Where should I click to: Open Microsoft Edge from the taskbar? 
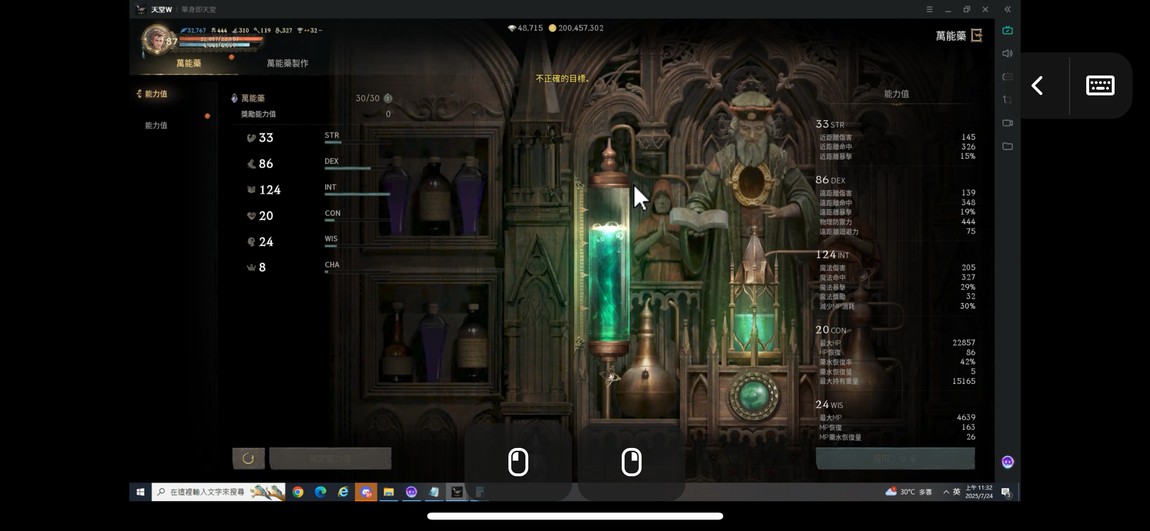[x=321, y=492]
